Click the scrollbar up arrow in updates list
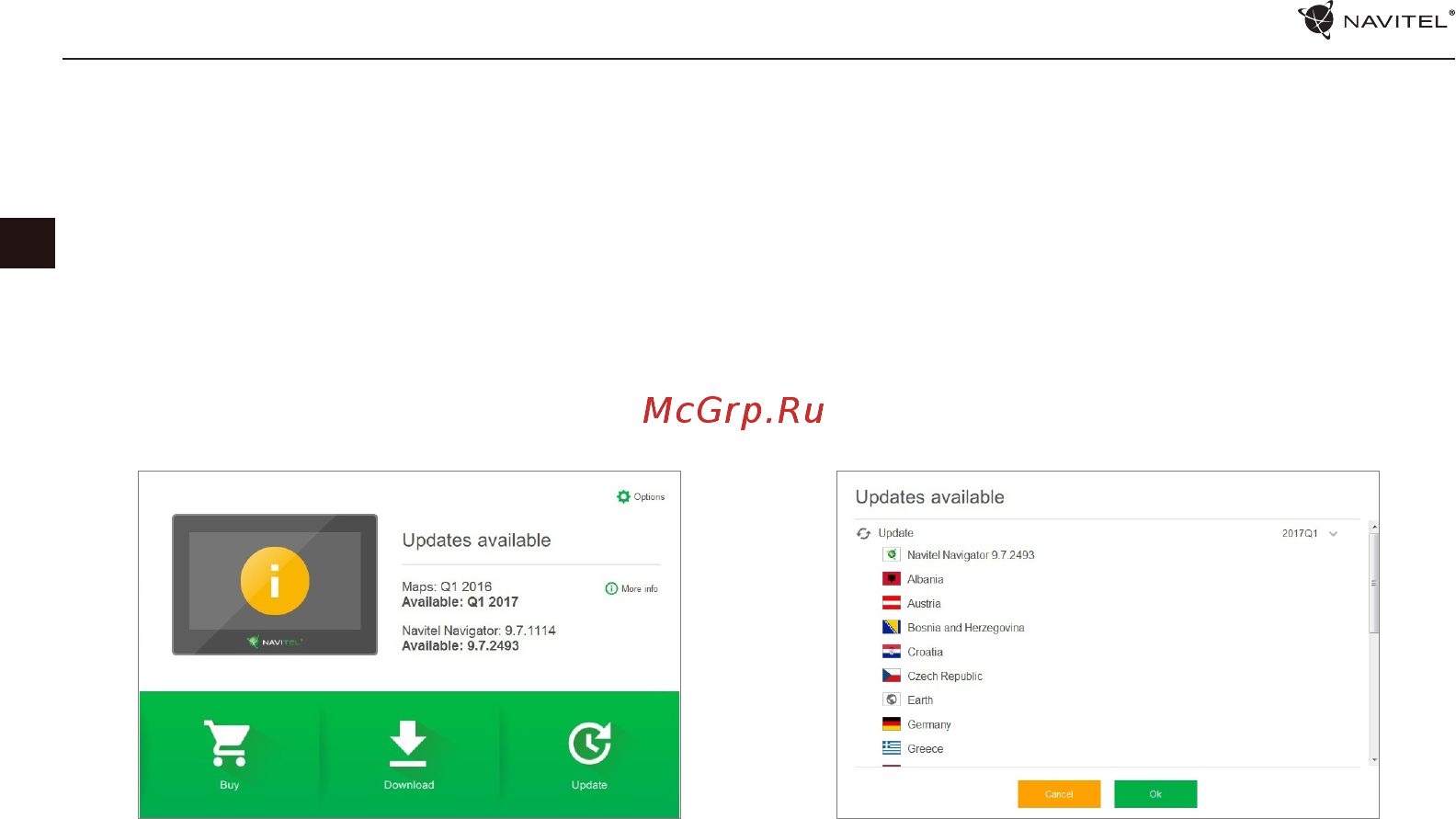 point(1374,528)
